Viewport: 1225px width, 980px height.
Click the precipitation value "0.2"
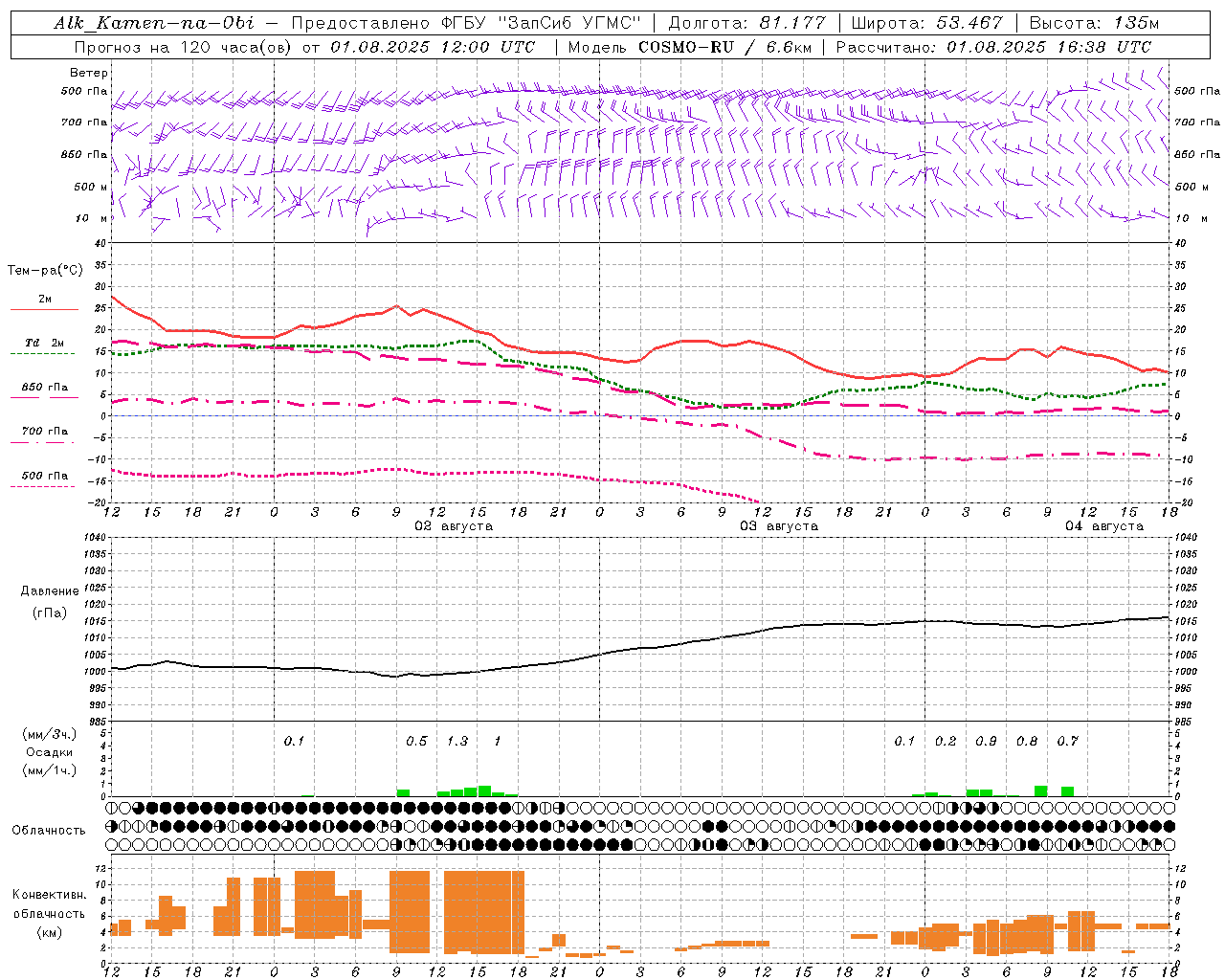(946, 741)
